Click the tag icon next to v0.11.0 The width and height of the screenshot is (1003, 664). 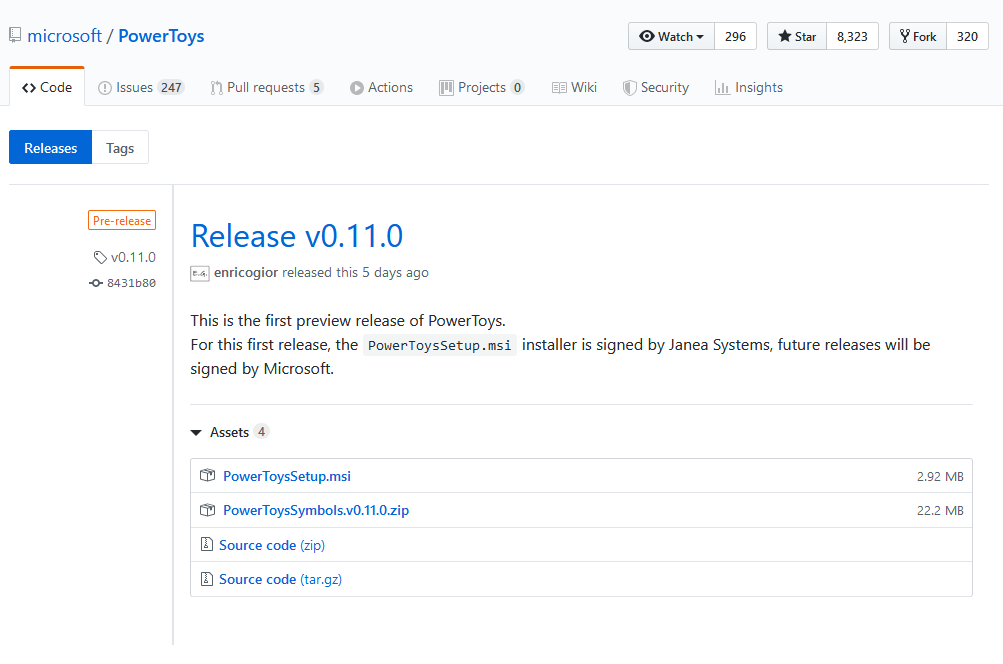pos(100,257)
